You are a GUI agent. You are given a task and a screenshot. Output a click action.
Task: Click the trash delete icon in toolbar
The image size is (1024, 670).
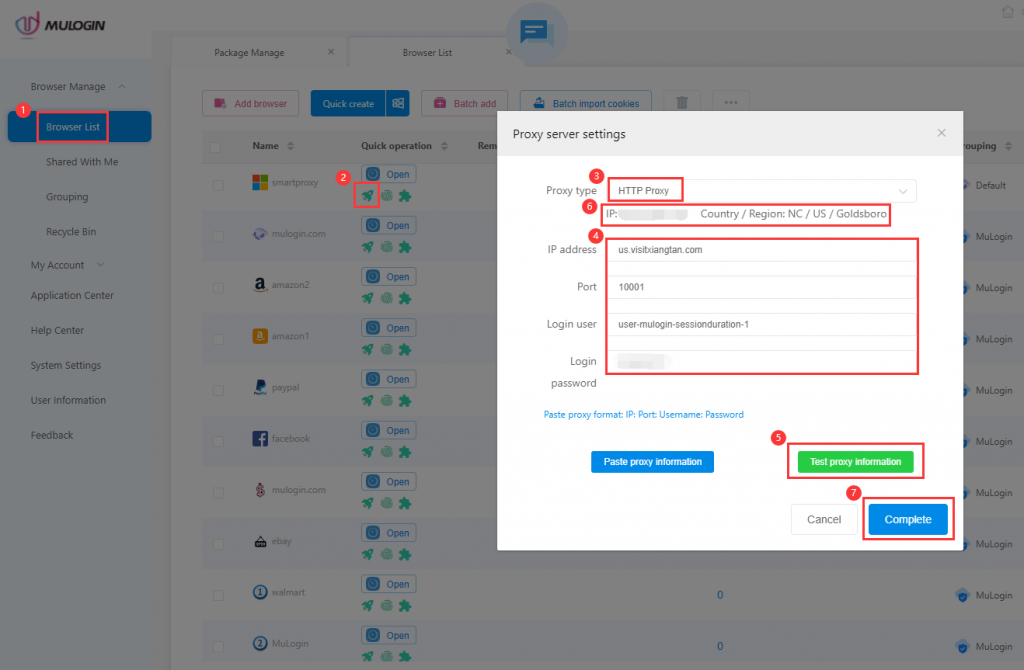pyautogui.click(x=681, y=103)
